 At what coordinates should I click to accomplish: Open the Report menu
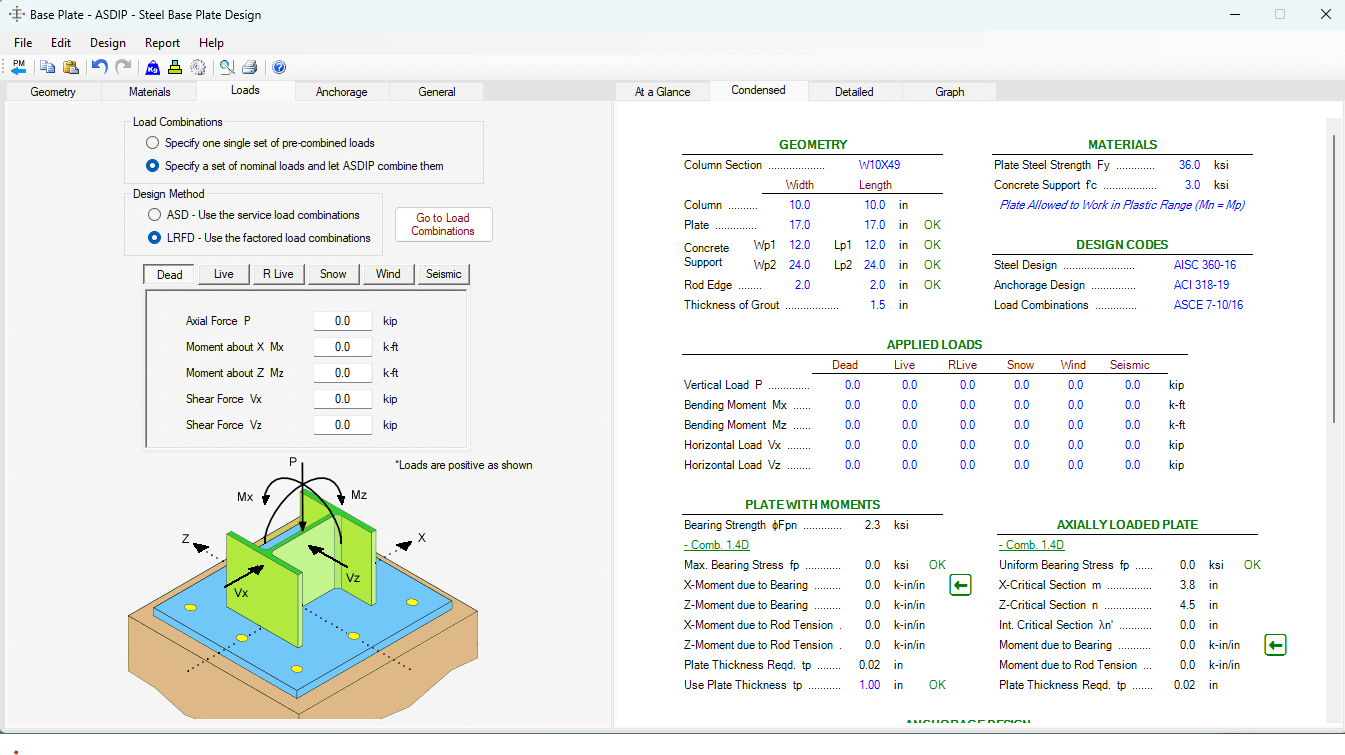click(x=162, y=43)
